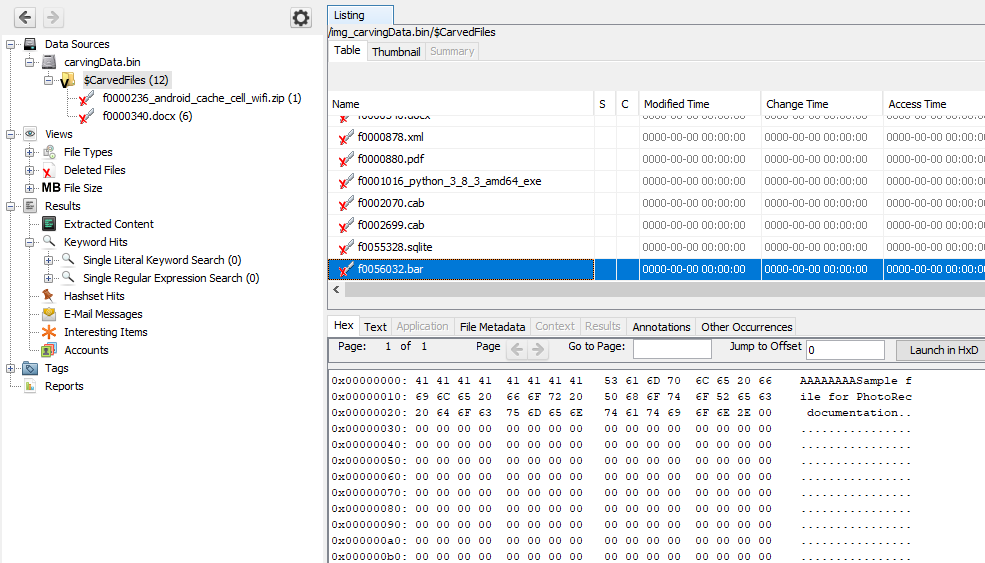This screenshot has width=985, height=563.
Task: Open the Other Occurrences tab
Action: tap(747, 326)
